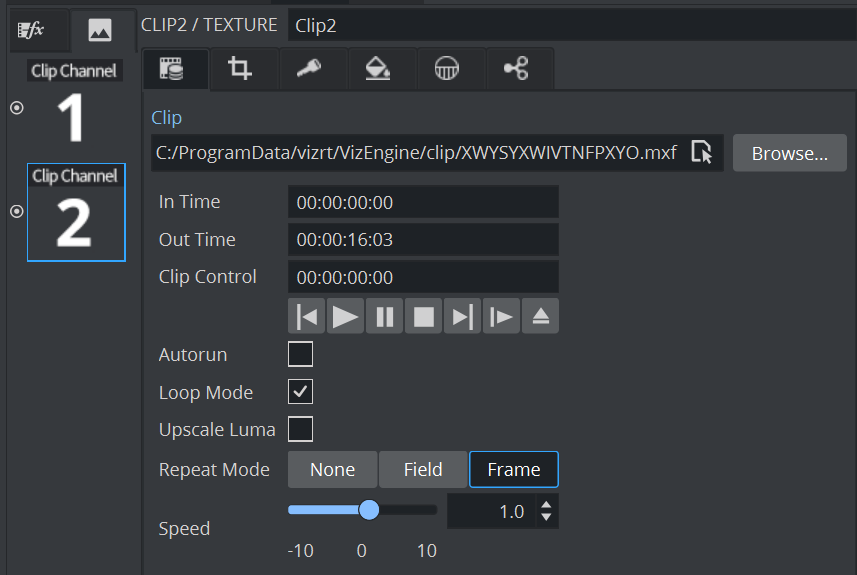The height and width of the screenshot is (575, 857).
Task: Enable the Autorun checkbox
Action: pos(300,354)
